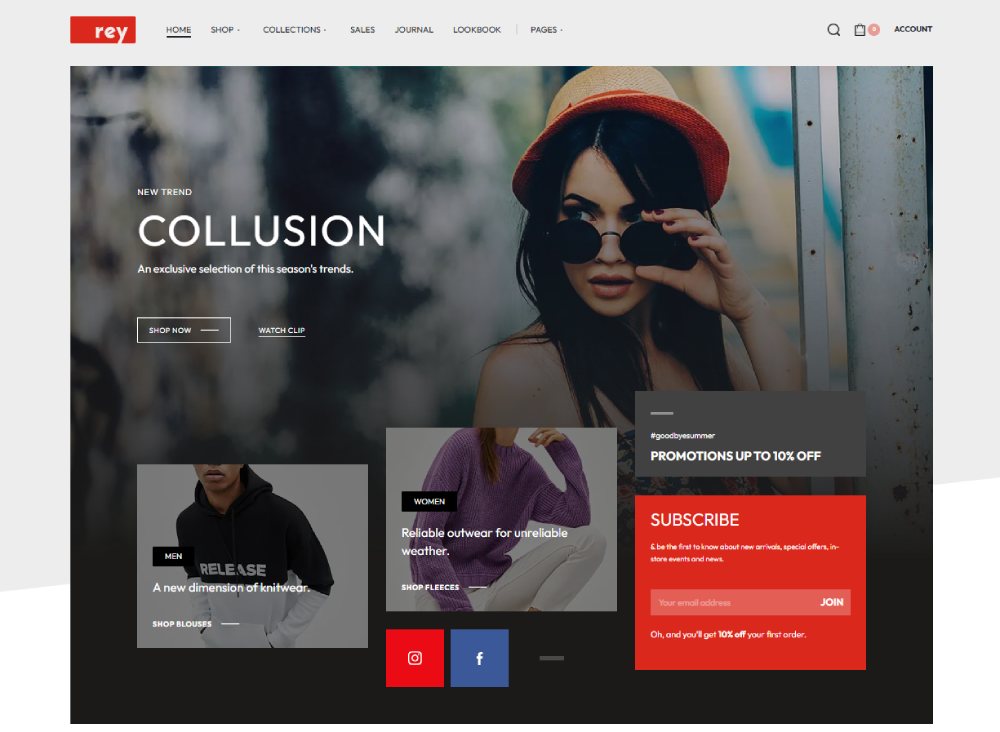
Task: Open the Journal menu item
Action: 414,30
